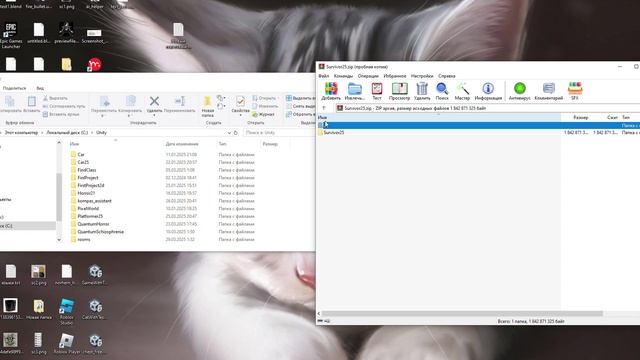Launch the Мастер (Wizard) wand in WinRAR
Viewport: 640px width, 360px height.
click(x=462, y=91)
